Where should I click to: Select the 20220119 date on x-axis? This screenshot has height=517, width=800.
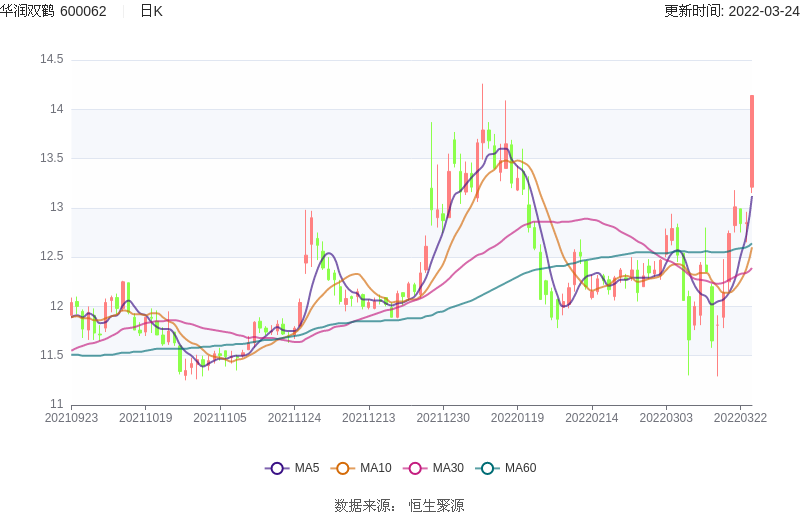click(517, 419)
